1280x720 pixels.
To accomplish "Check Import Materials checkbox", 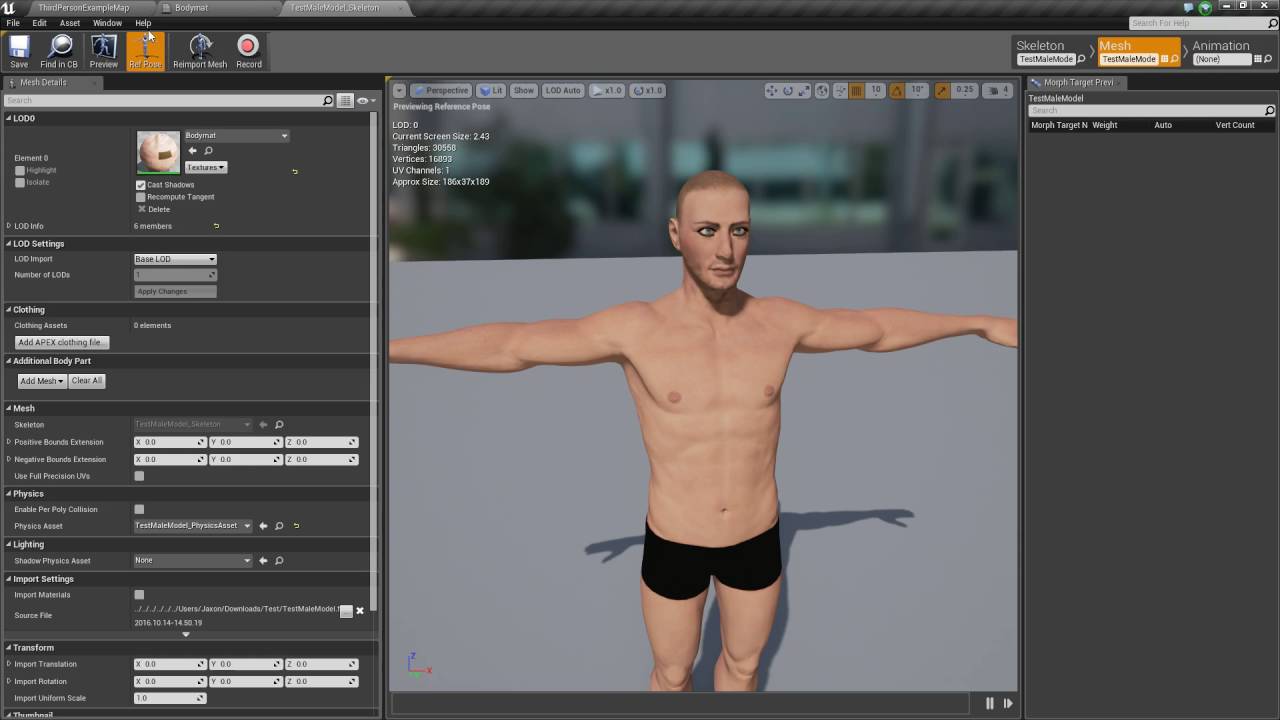I will tap(139, 595).
